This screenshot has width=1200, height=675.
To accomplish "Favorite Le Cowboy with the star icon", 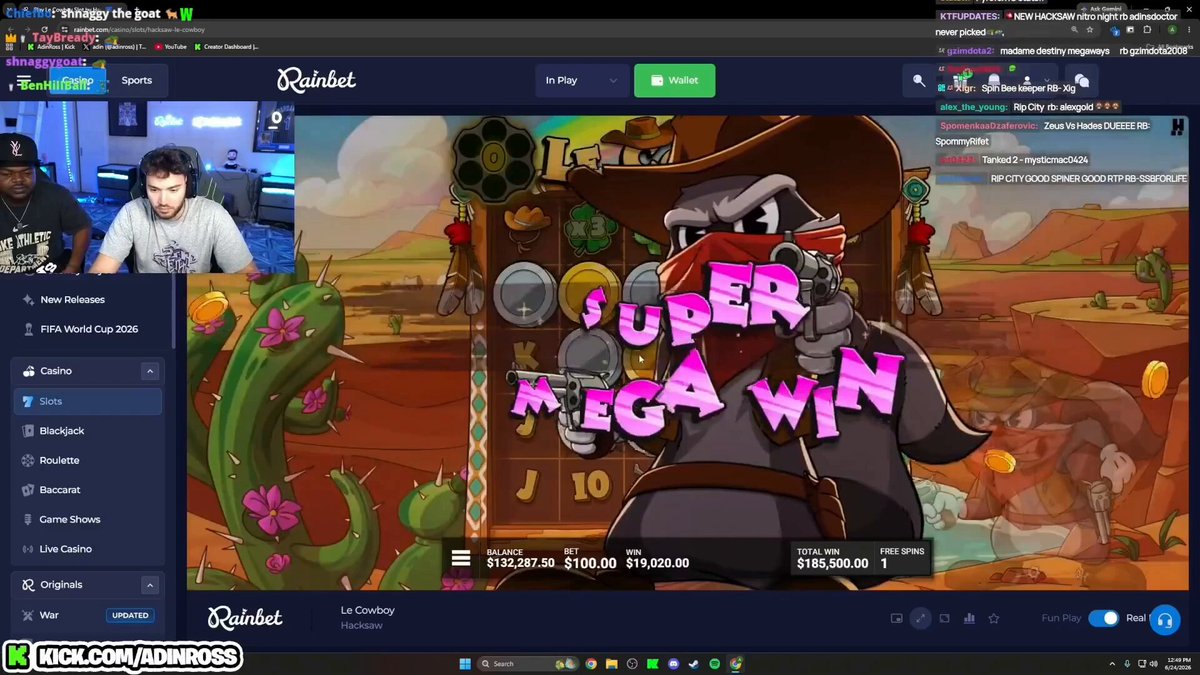I will (x=994, y=618).
